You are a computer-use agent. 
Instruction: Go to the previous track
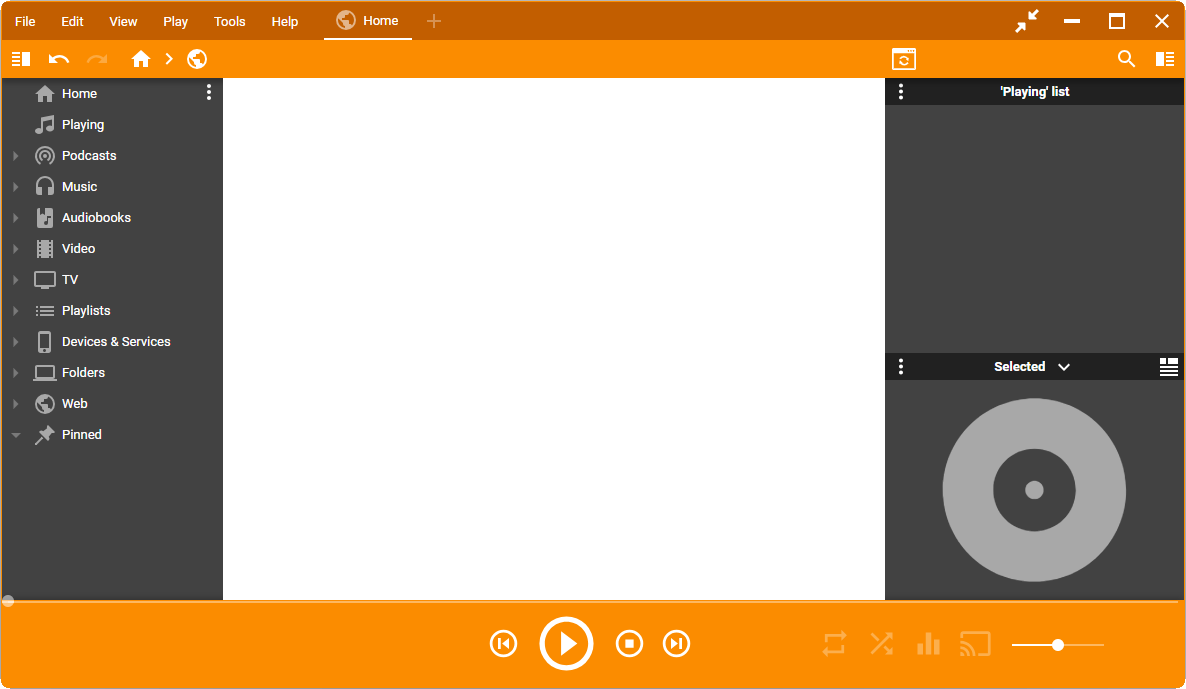504,643
